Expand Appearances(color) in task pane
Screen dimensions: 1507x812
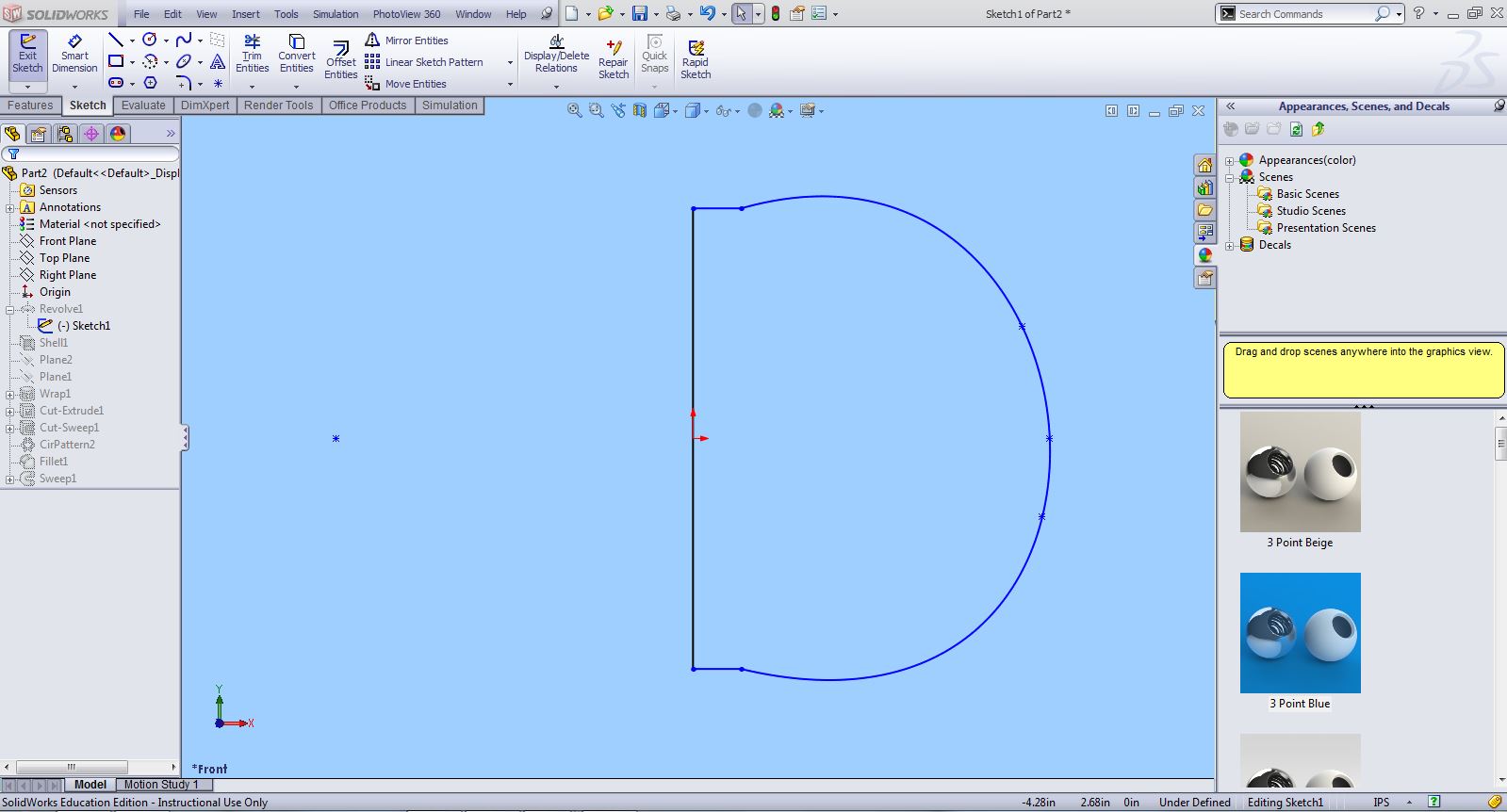(x=1229, y=161)
